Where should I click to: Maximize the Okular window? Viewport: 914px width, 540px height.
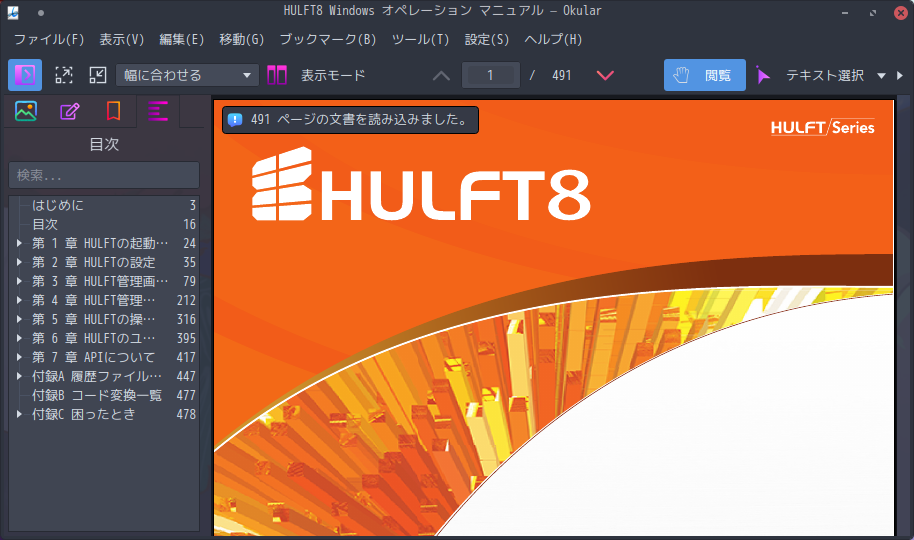[x=873, y=12]
